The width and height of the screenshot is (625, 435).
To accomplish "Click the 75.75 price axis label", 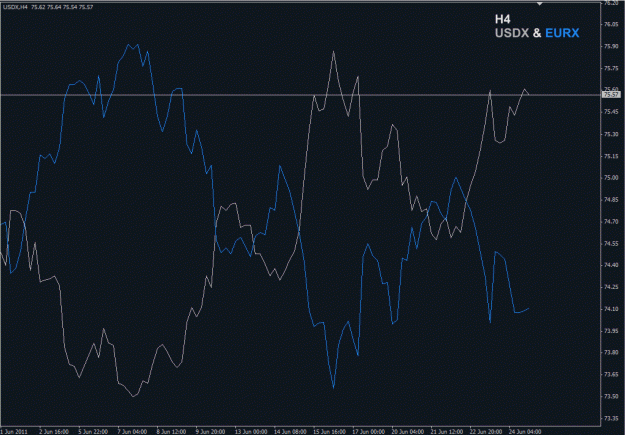I will pos(610,68).
